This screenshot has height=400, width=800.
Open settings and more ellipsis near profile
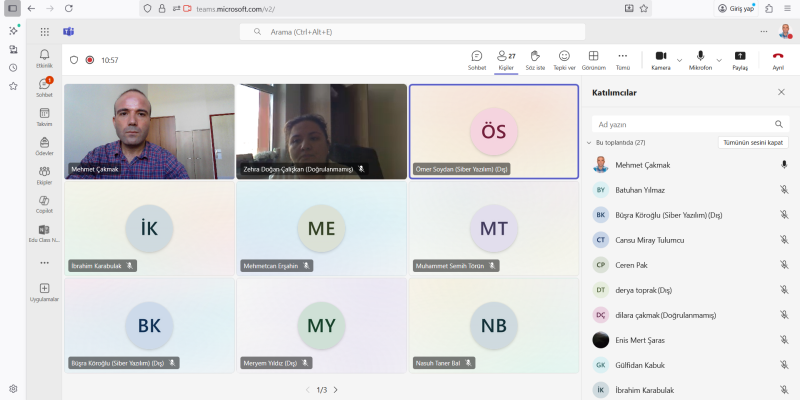(763, 32)
